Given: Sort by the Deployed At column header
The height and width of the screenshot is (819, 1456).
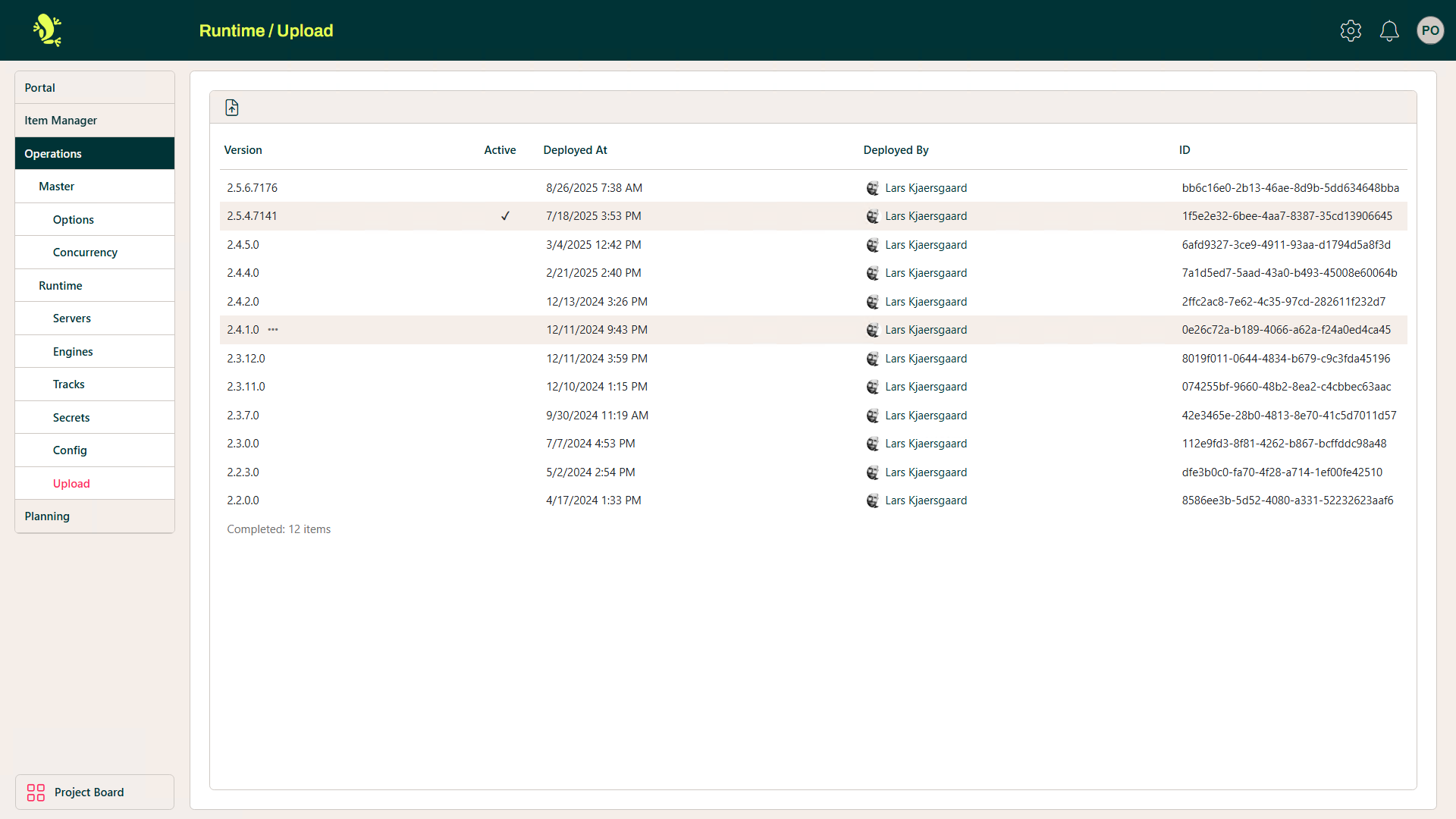Looking at the screenshot, I should 575,150.
